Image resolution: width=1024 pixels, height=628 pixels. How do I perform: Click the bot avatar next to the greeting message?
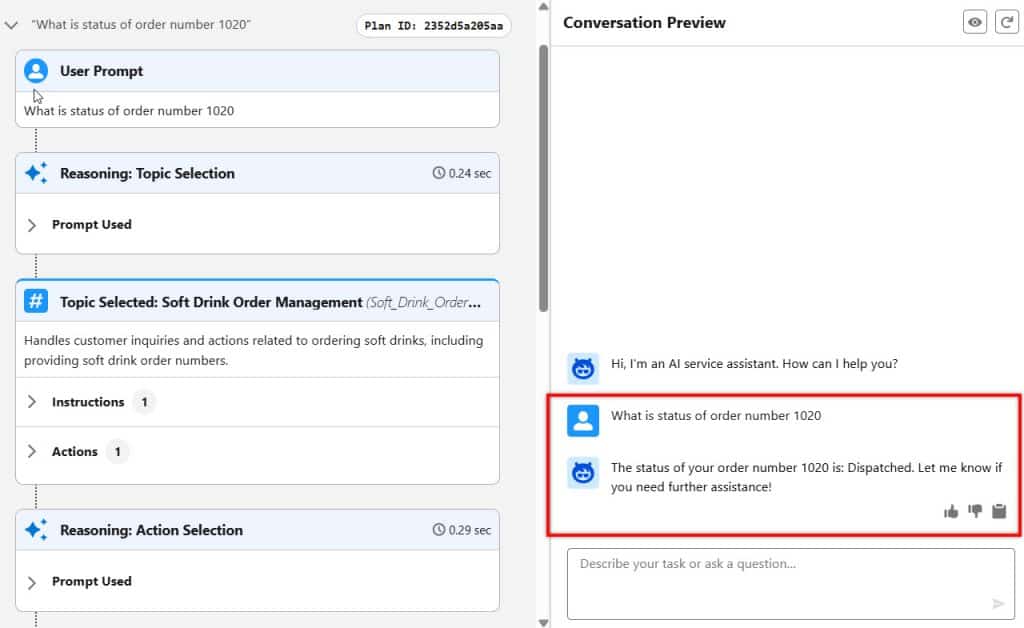[x=583, y=368]
